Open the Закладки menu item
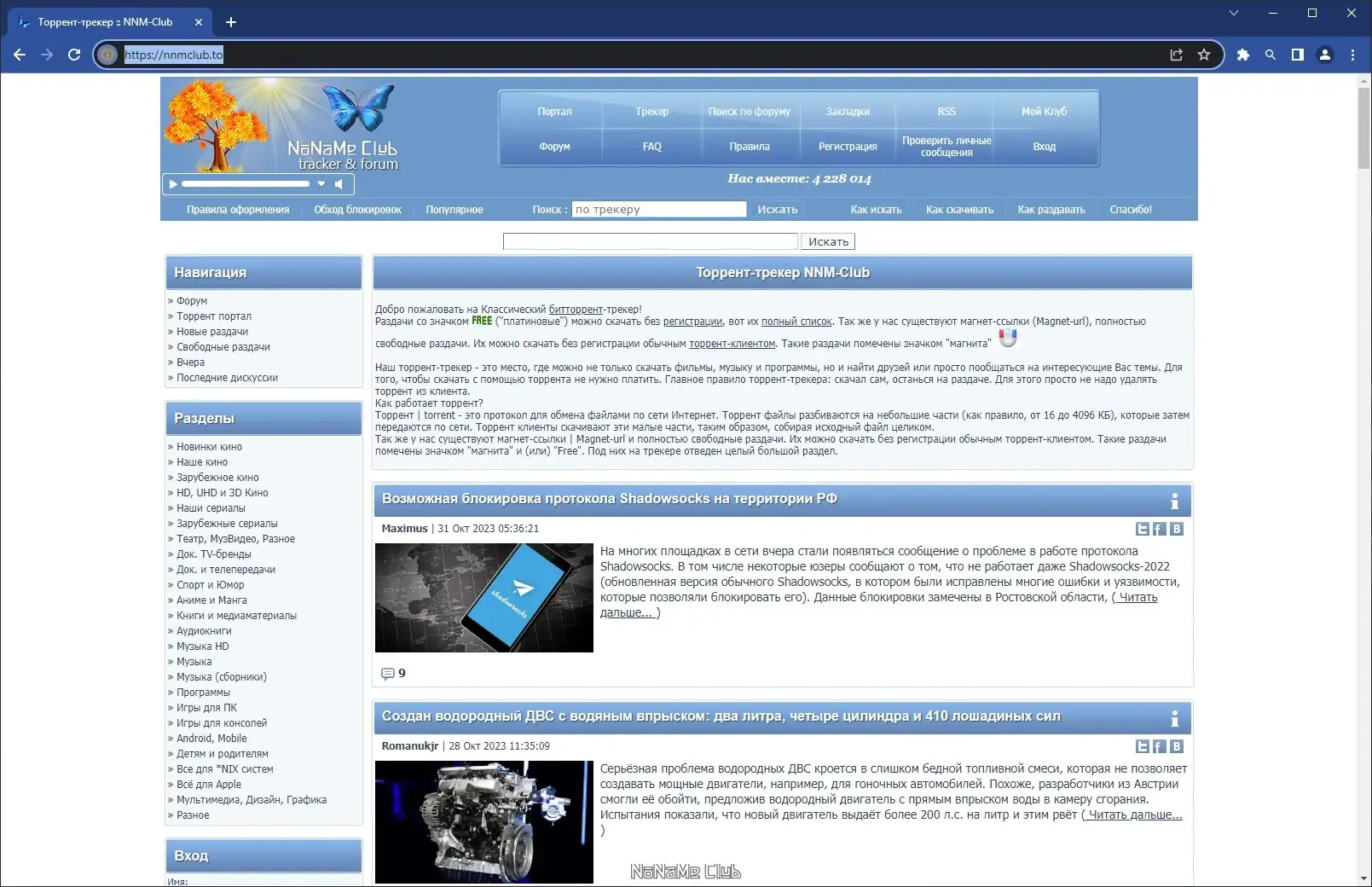This screenshot has width=1372, height=887. (848, 112)
